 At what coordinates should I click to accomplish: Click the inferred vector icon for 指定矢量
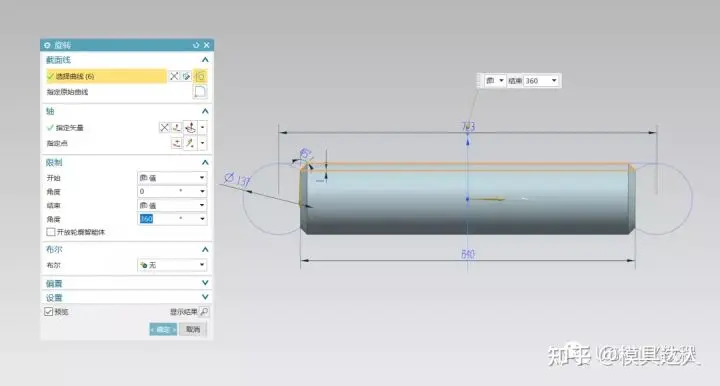(x=190, y=128)
